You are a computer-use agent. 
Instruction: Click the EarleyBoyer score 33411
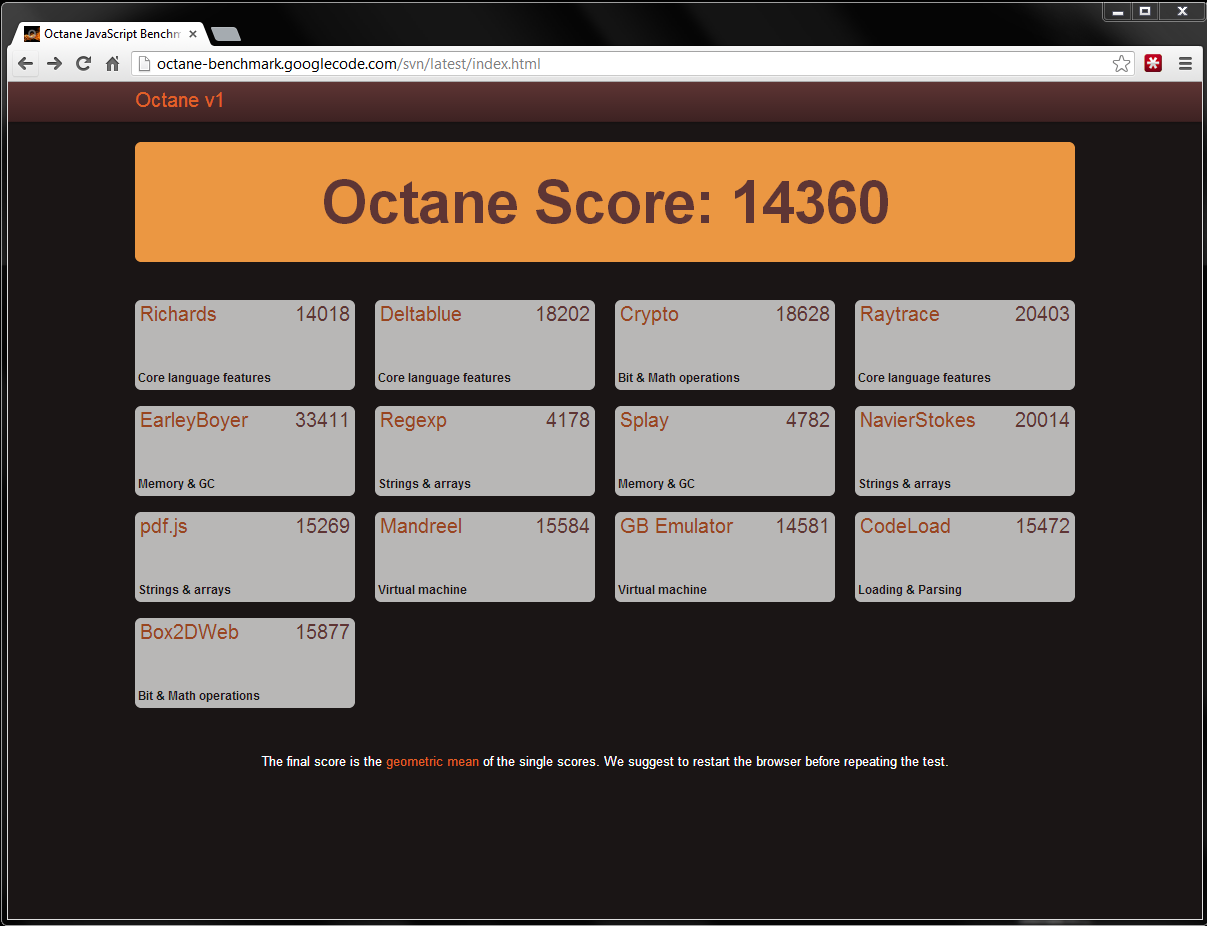click(x=322, y=420)
